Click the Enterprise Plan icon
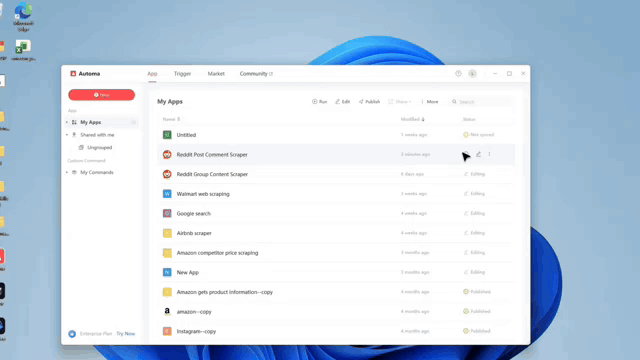The width and height of the screenshot is (640, 360). [x=72, y=334]
